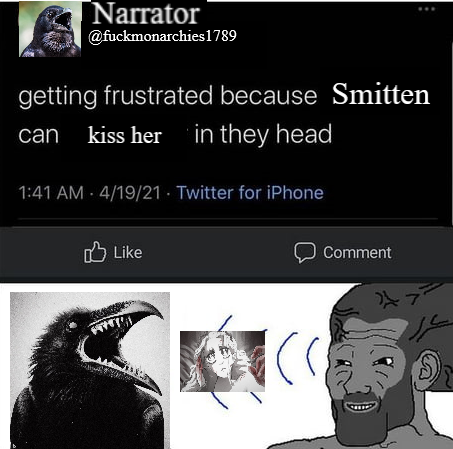This screenshot has width=453, height=449.
Task: Click the crow profile avatar
Action: [50, 29]
